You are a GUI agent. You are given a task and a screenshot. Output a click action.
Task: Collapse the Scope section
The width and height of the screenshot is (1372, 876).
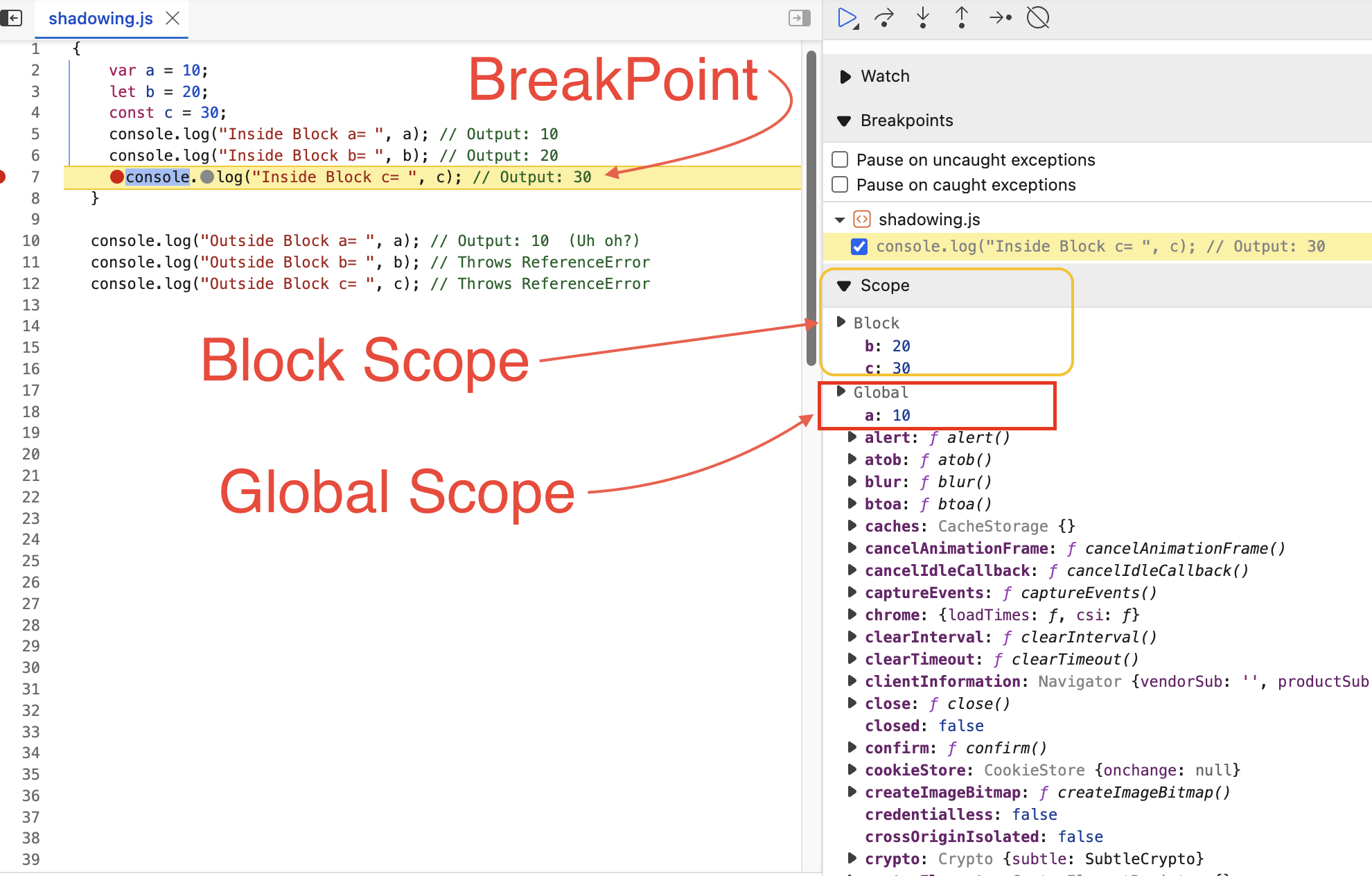[844, 286]
